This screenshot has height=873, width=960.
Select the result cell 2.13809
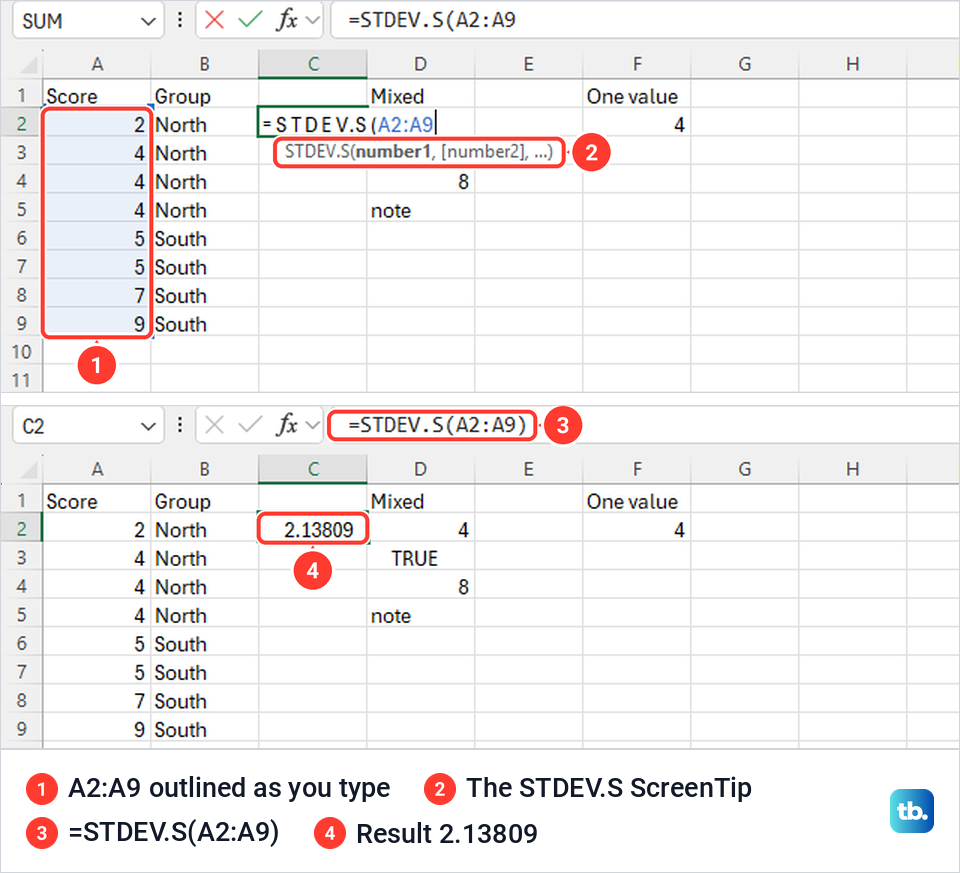click(313, 530)
